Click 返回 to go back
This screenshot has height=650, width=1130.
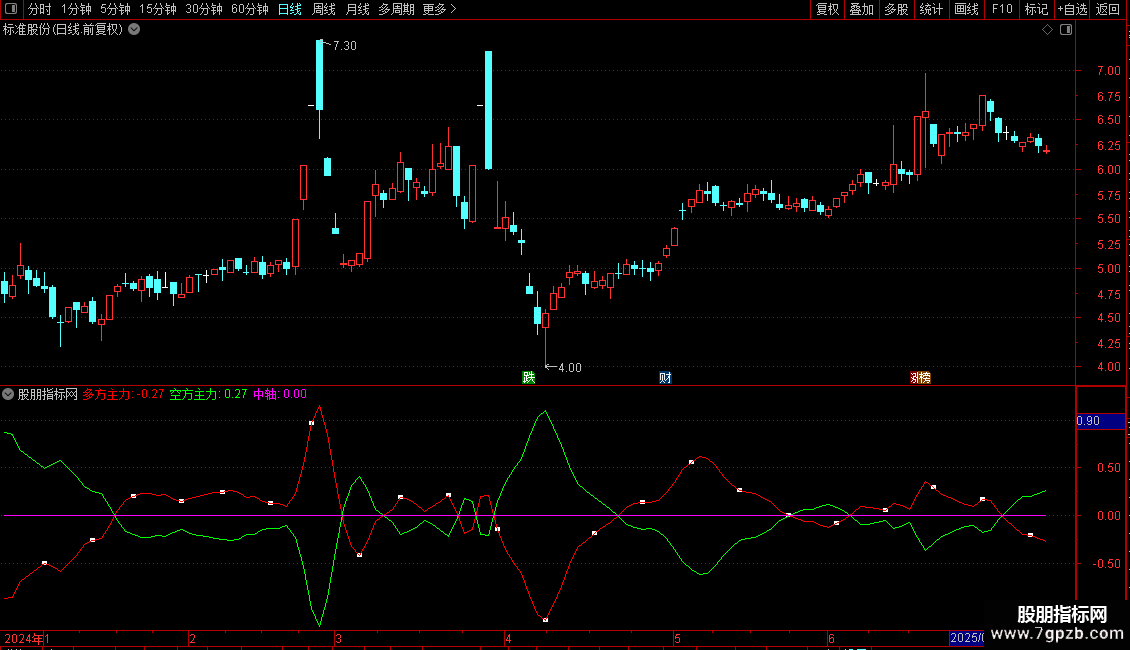coord(1108,9)
